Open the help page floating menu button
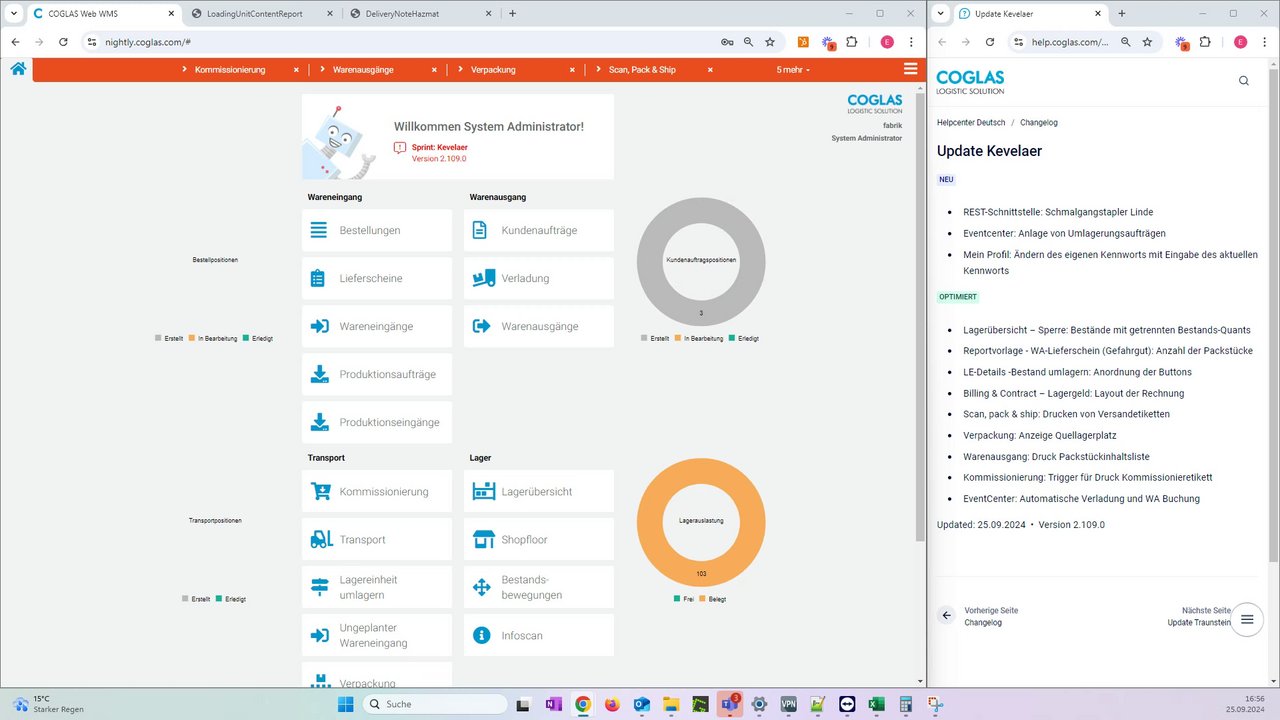The width and height of the screenshot is (1280, 720). pos(1247,619)
